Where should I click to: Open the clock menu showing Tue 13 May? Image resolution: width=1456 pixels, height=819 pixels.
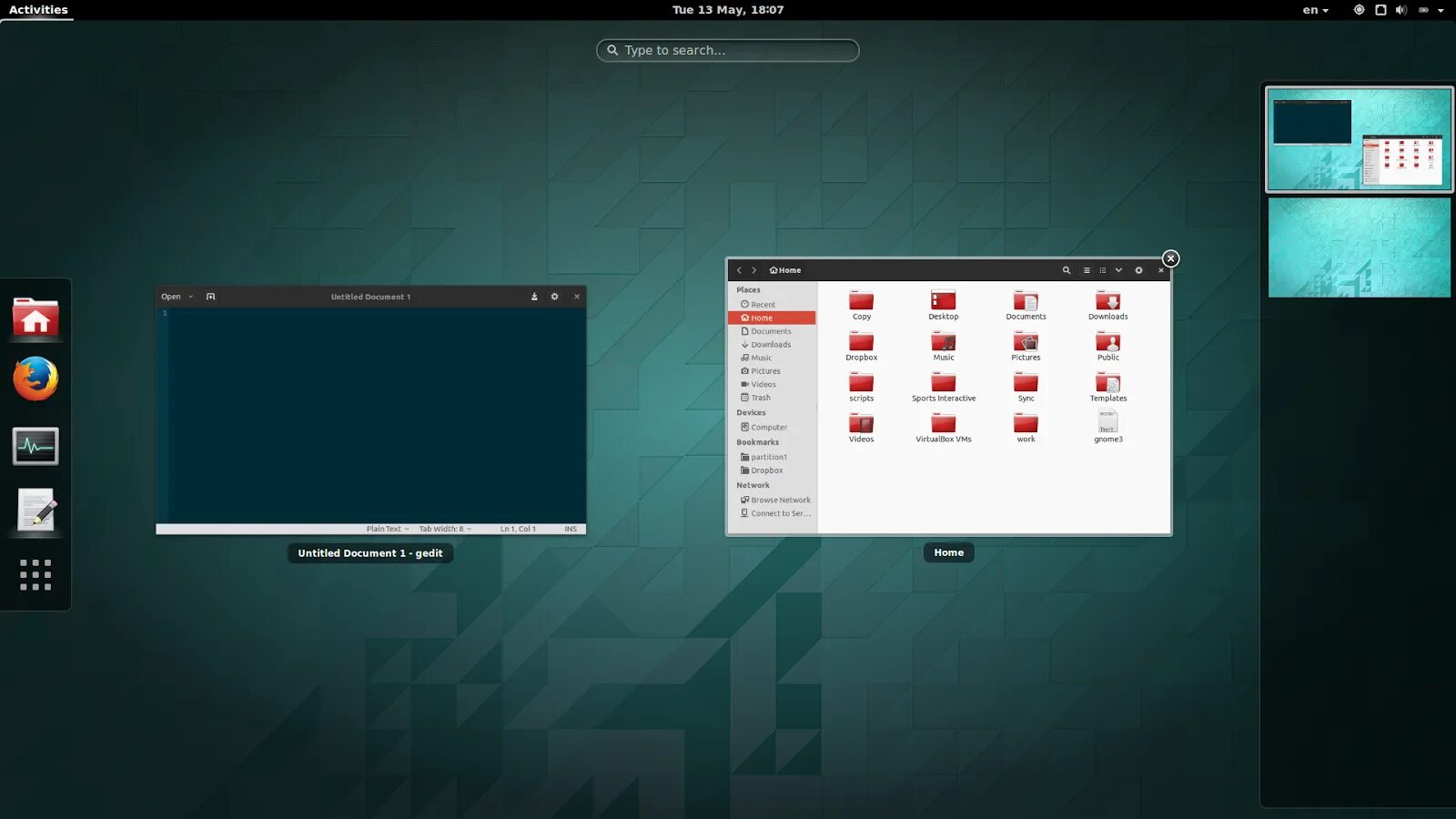pos(727,9)
